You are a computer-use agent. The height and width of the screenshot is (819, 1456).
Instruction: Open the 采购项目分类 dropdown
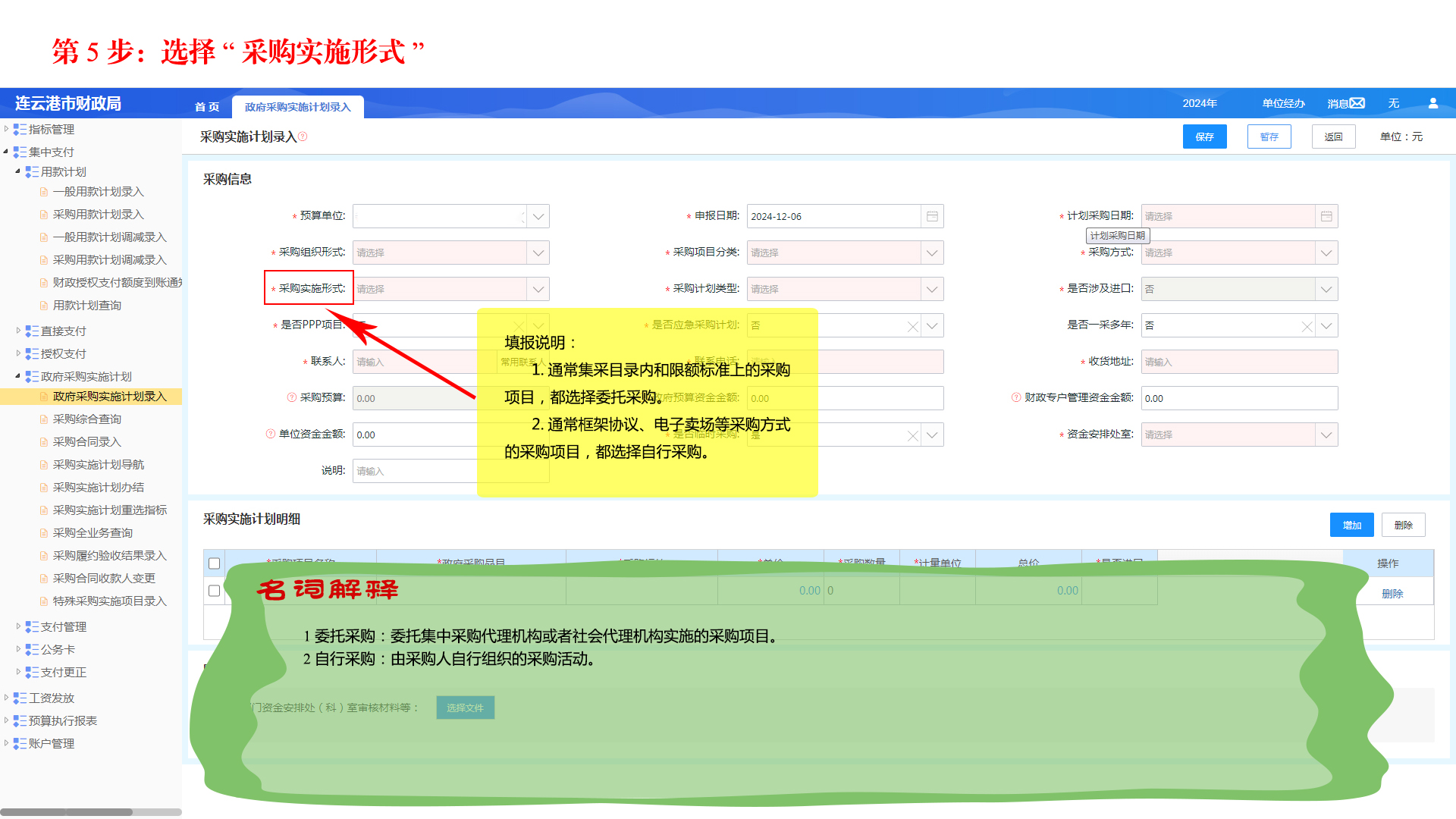932,253
